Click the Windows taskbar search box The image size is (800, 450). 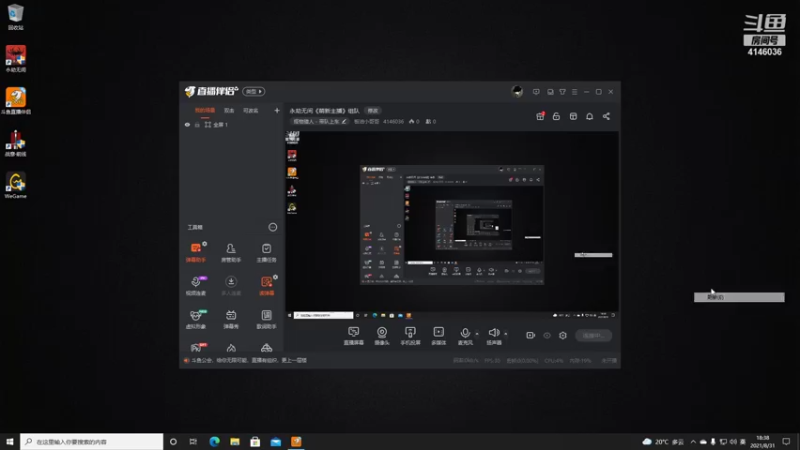pos(92,441)
